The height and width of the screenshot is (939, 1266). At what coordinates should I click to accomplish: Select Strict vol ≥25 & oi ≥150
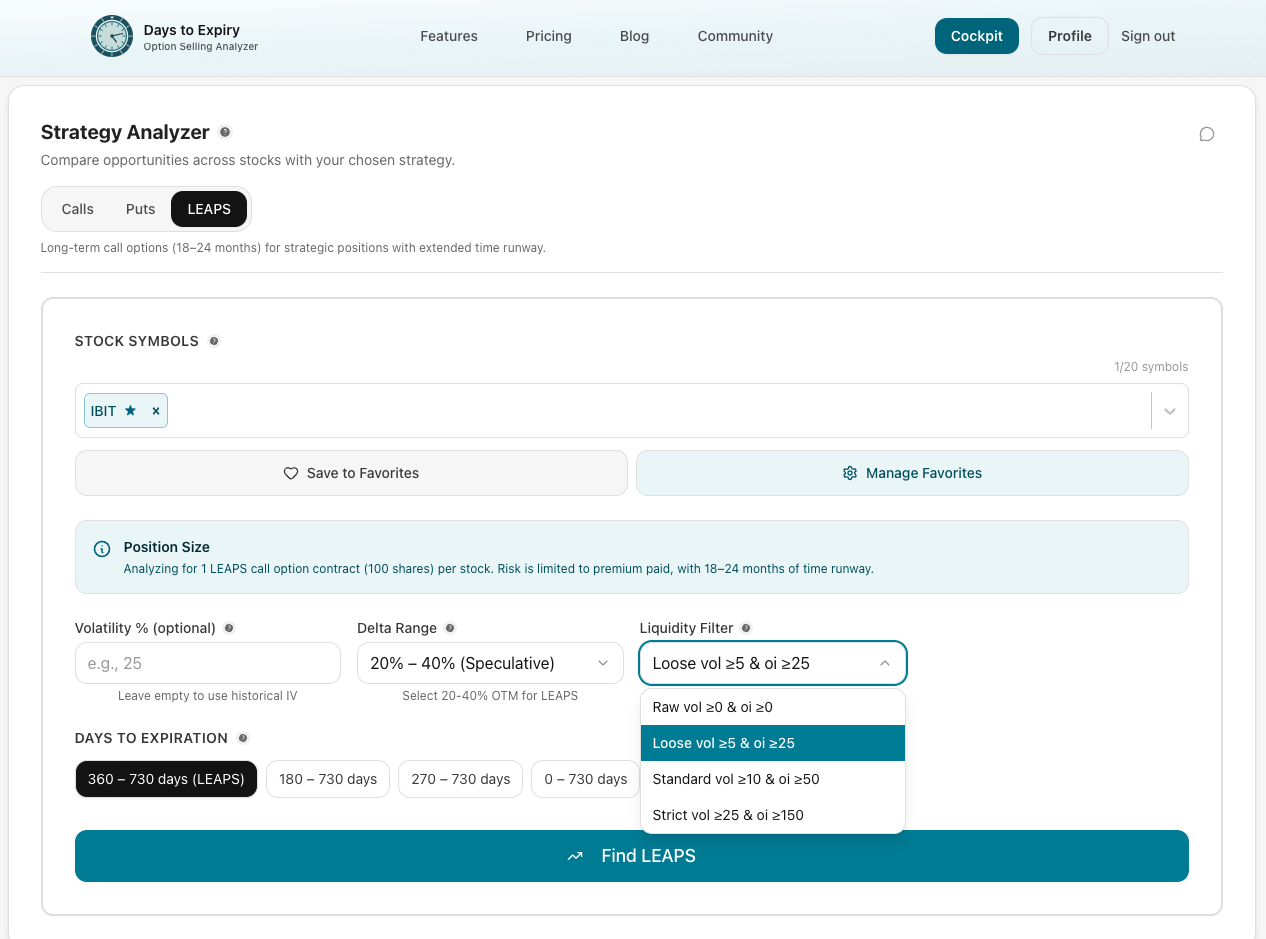[727, 815]
